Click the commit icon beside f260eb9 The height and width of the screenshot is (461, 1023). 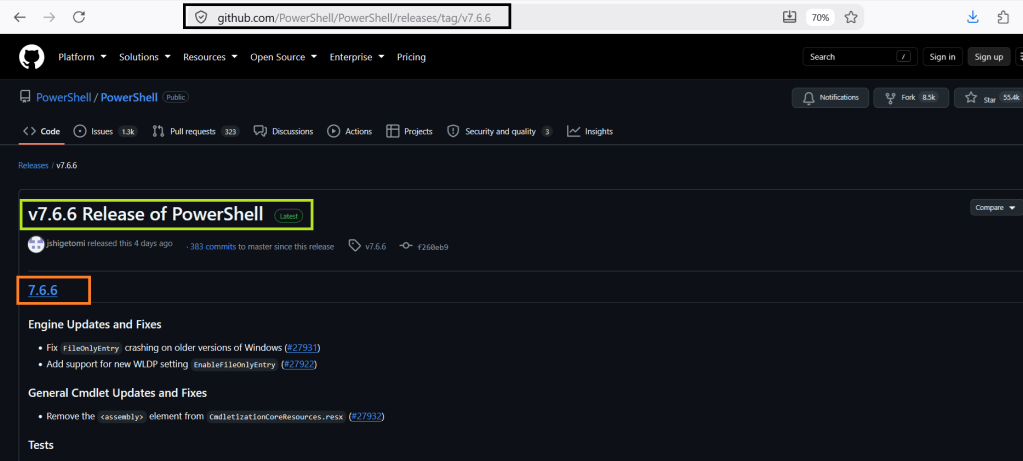tap(406, 246)
